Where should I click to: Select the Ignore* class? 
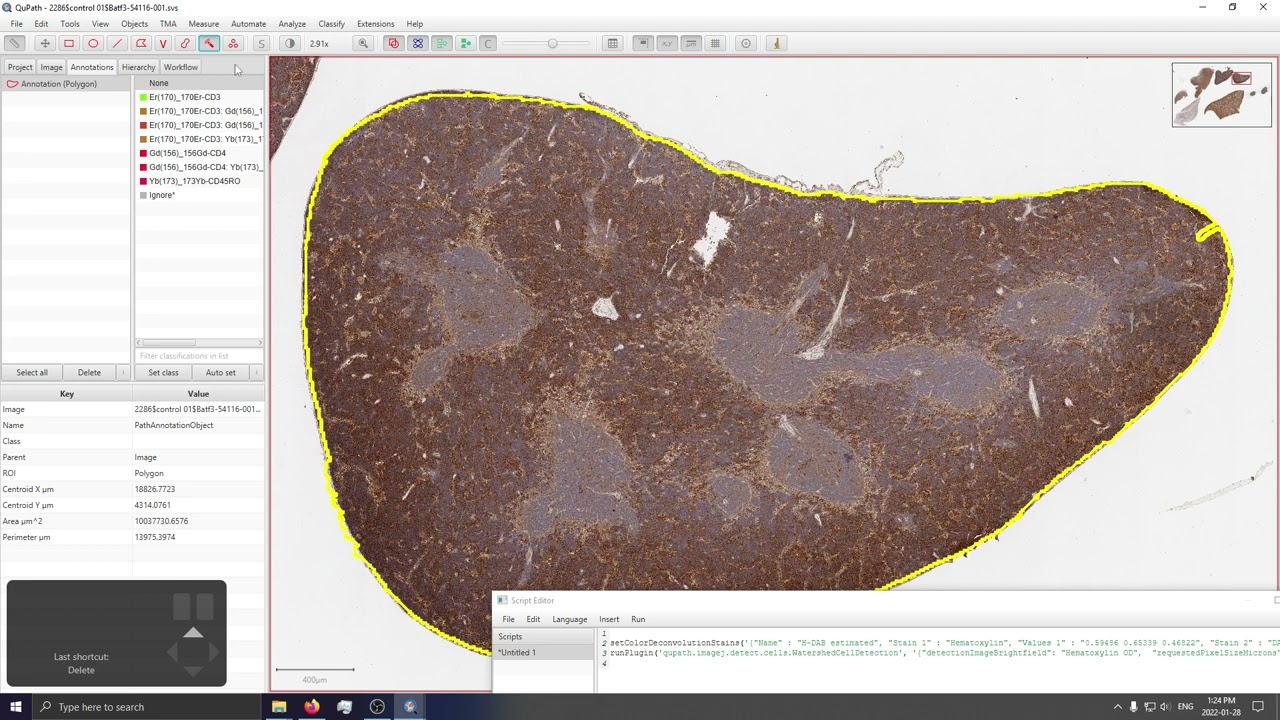point(200,195)
